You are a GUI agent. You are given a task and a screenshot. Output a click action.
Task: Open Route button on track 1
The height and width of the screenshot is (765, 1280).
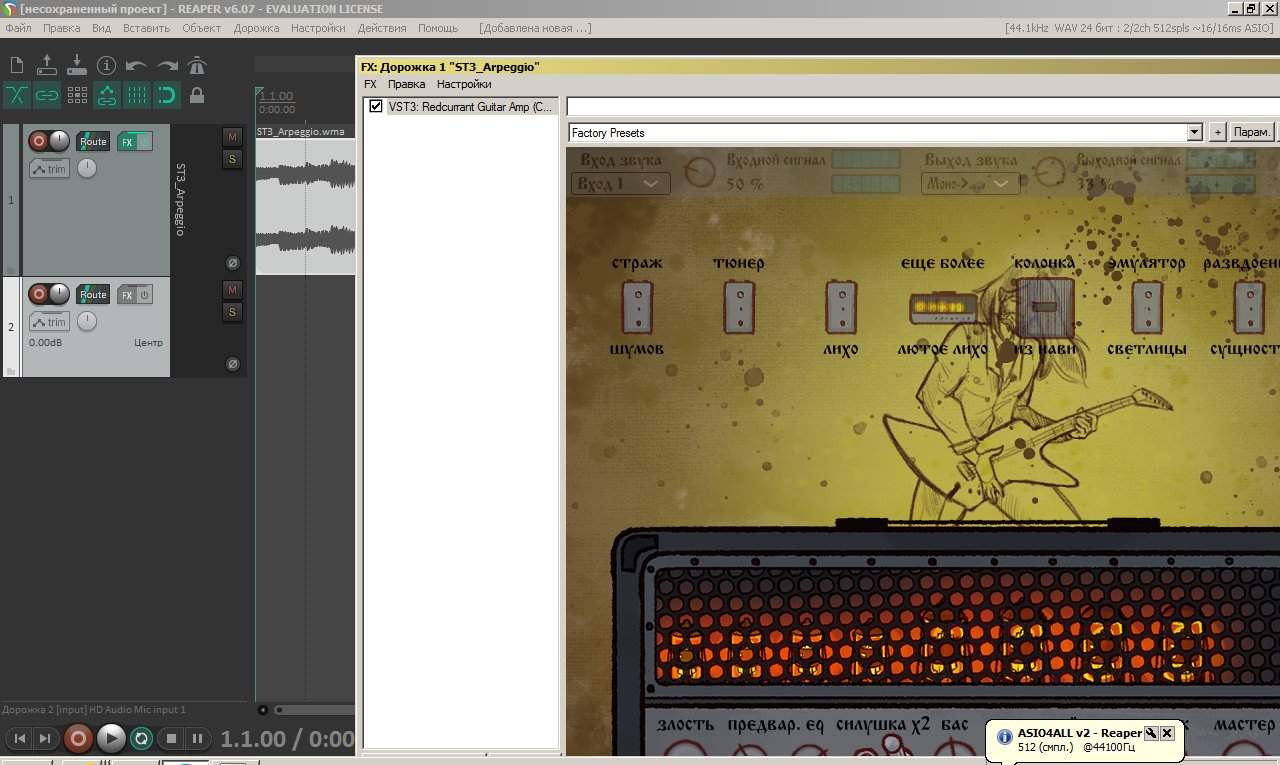click(93, 142)
